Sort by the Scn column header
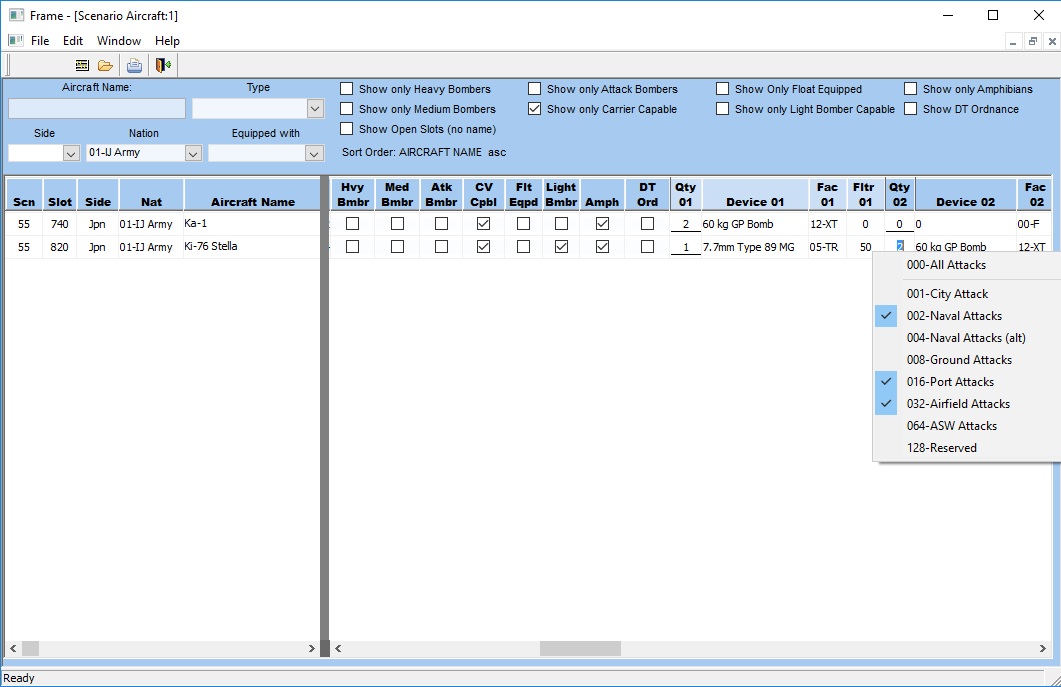This screenshot has height=687, width=1061. pos(24,195)
